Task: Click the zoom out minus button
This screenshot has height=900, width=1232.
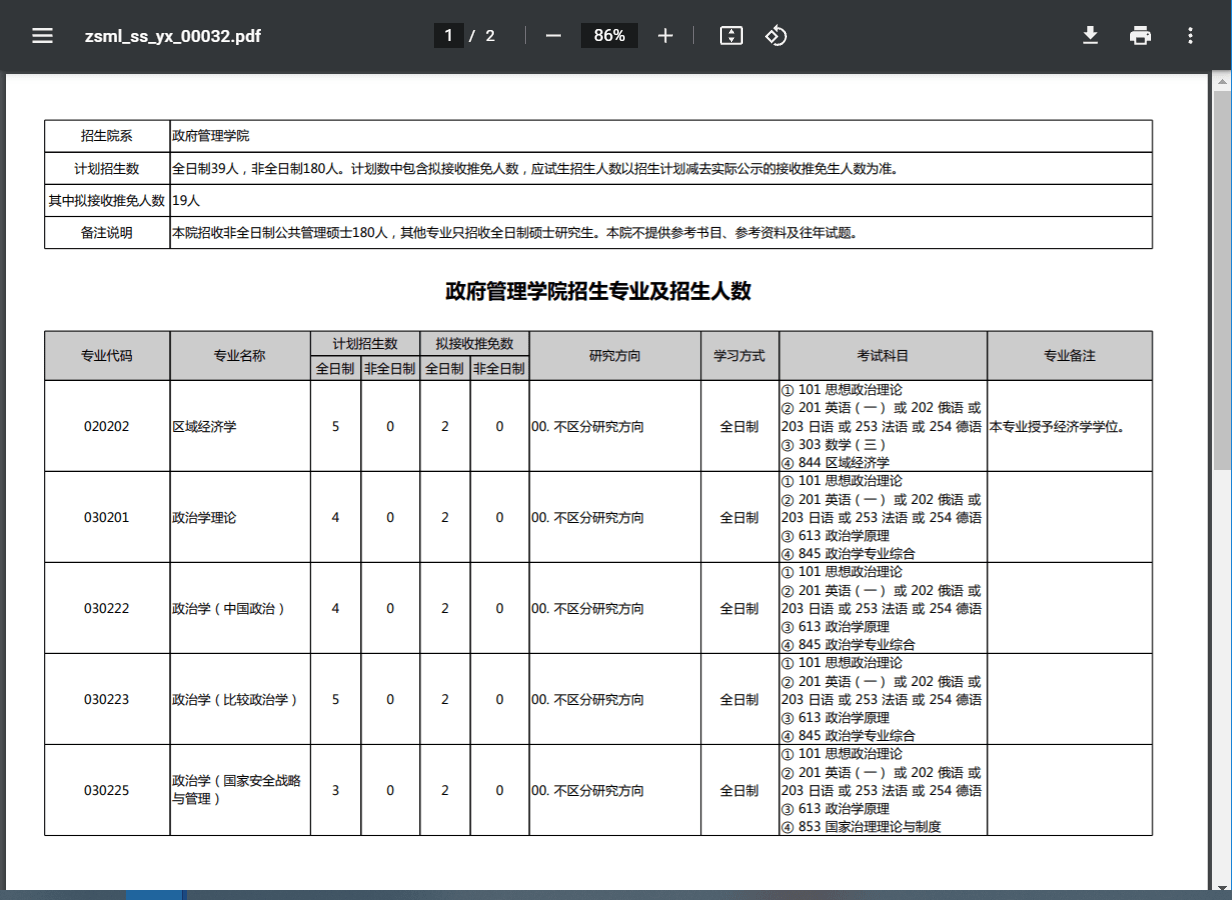Action: (553, 36)
